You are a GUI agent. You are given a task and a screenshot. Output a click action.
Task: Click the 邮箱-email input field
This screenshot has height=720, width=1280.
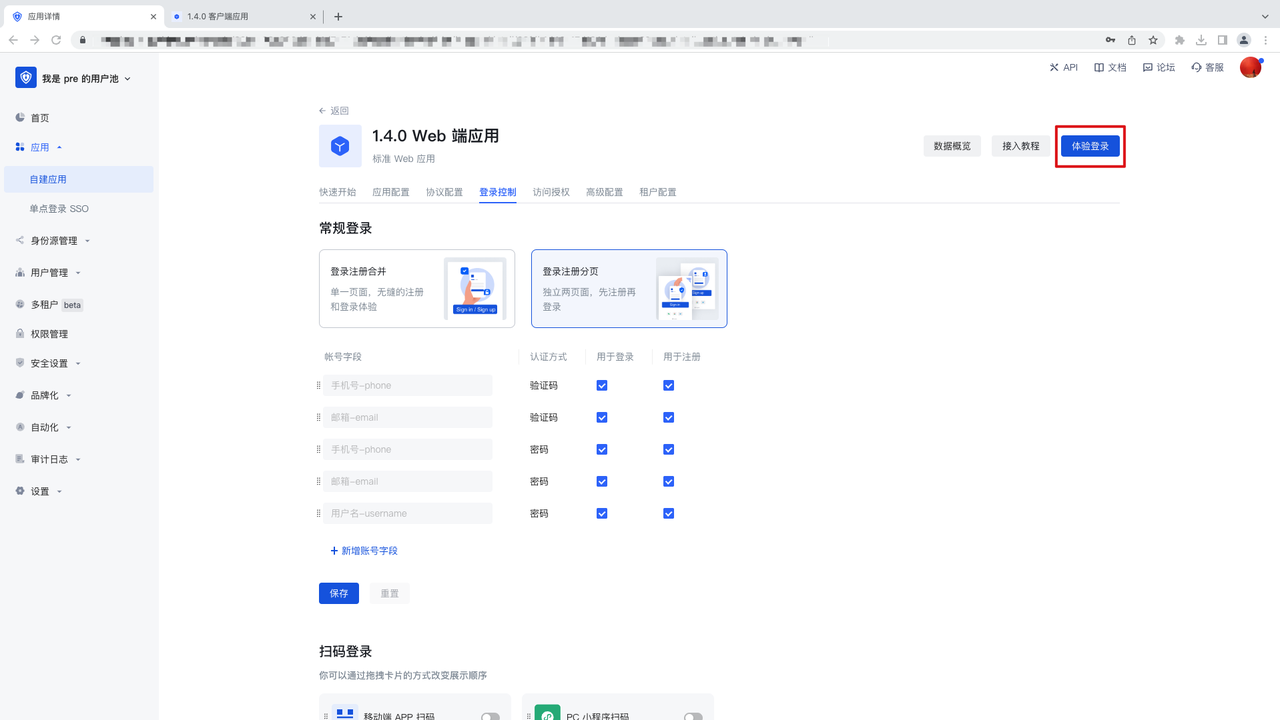pyautogui.click(x=407, y=417)
